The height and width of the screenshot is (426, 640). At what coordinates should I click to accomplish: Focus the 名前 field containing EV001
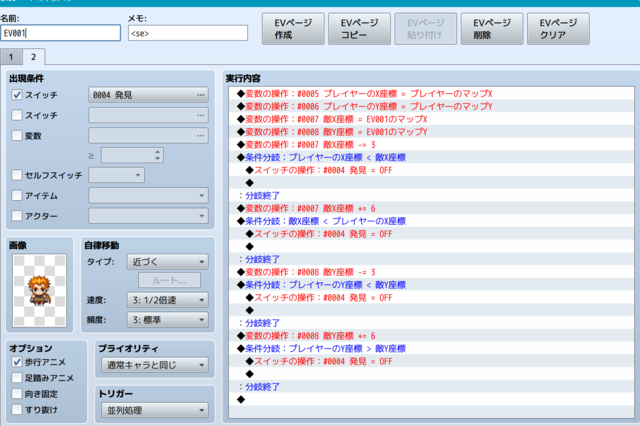click(x=60, y=33)
